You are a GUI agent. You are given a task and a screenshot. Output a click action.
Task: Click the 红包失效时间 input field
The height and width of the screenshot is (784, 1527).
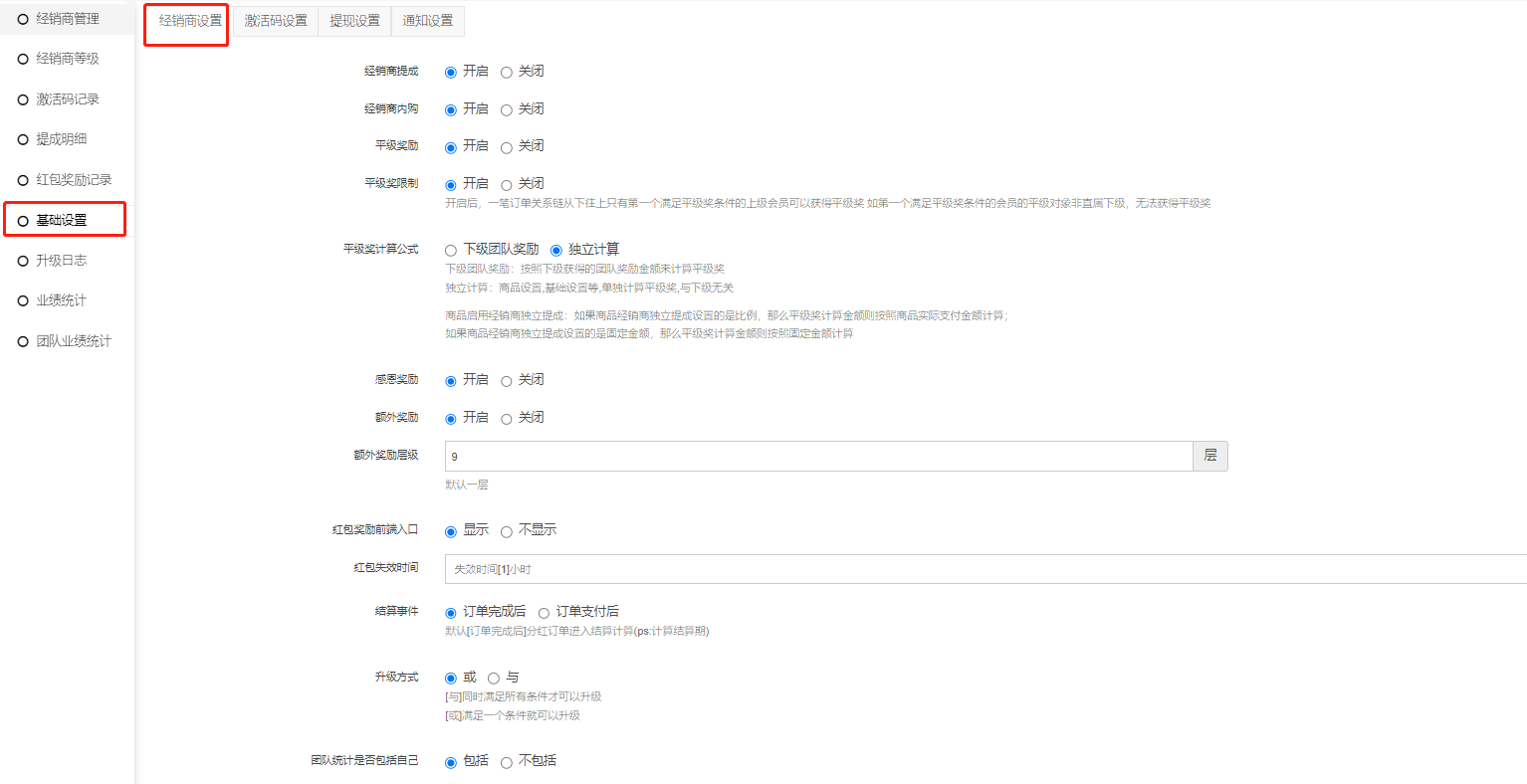click(985, 569)
